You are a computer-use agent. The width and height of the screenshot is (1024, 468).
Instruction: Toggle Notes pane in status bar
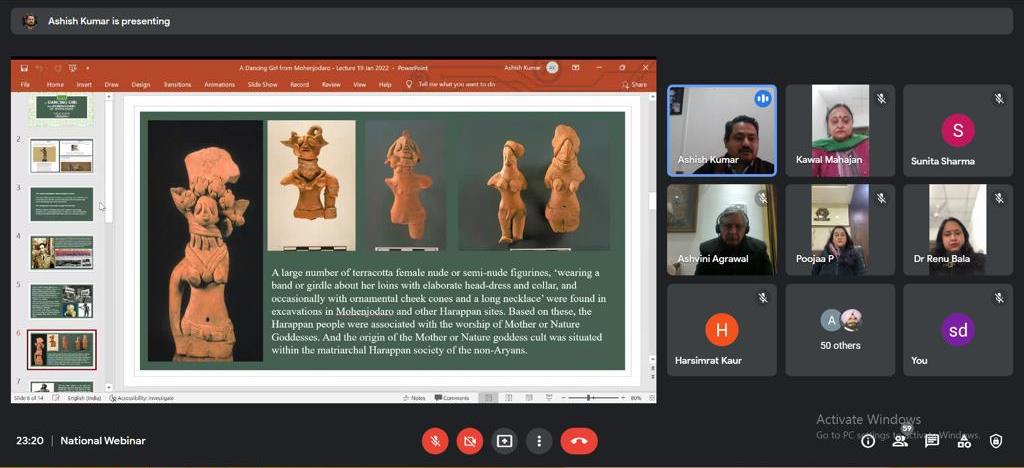coord(414,398)
